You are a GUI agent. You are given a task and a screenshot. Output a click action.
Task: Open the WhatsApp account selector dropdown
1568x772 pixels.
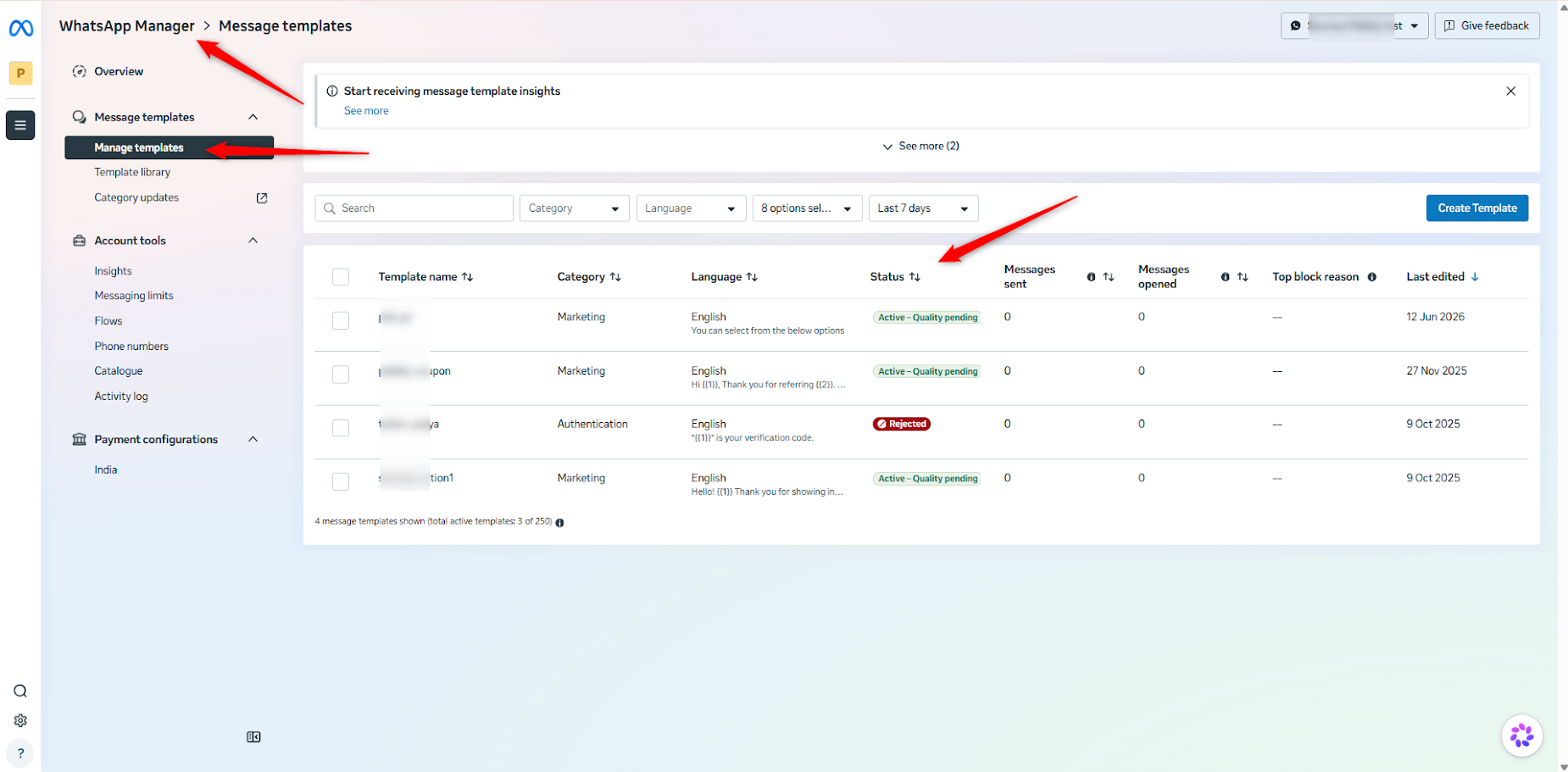pyautogui.click(x=1354, y=26)
